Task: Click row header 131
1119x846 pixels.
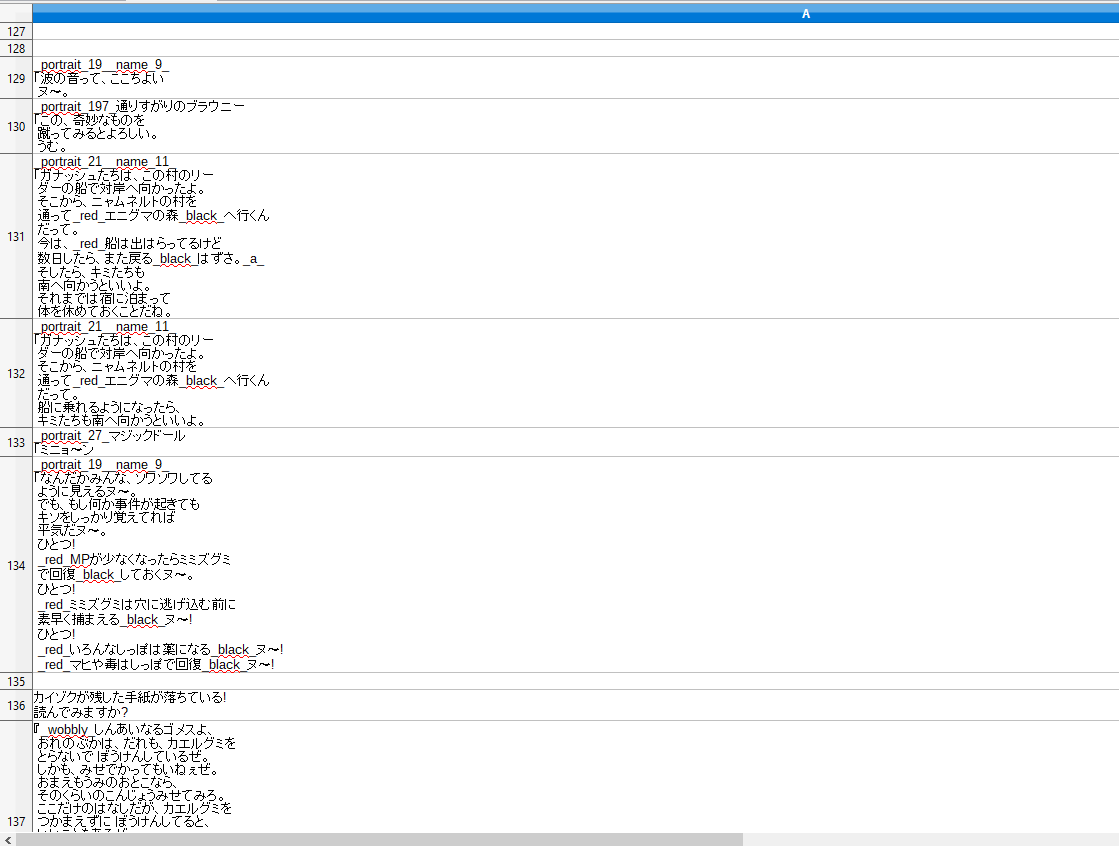Action: pyautogui.click(x=16, y=237)
